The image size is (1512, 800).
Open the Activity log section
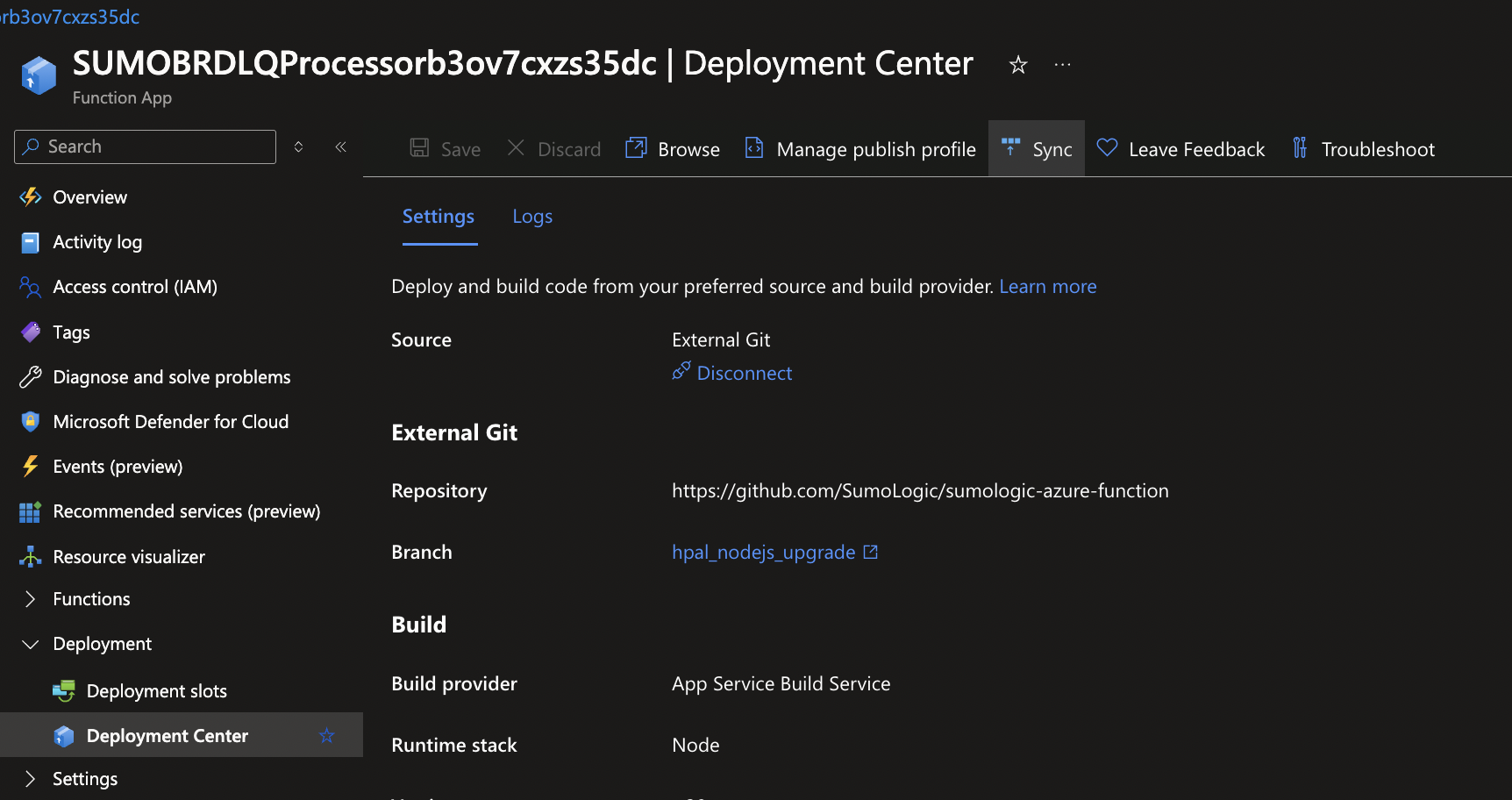(x=97, y=241)
